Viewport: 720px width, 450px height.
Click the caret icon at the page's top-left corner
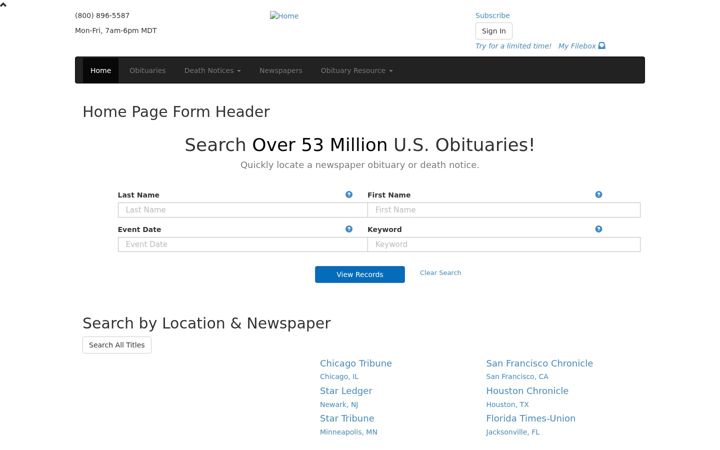[x=3, y=6]
